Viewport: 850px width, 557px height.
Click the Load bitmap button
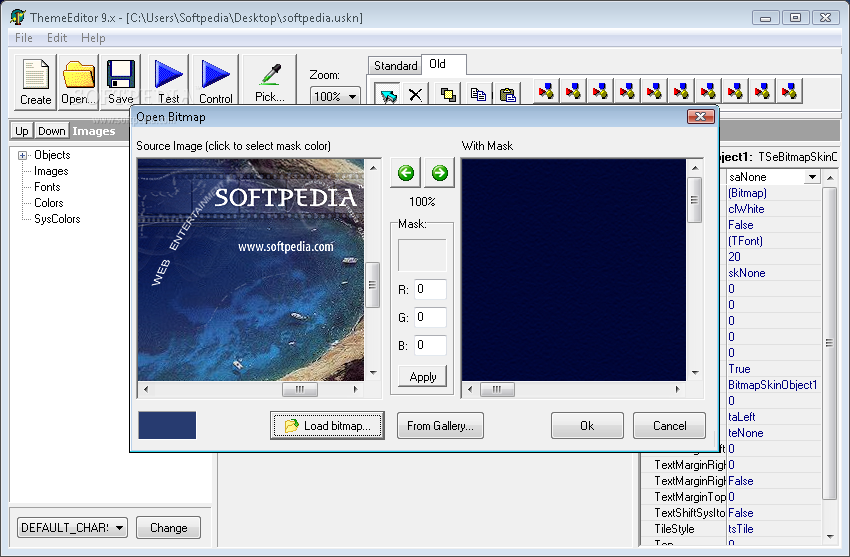[x=327, y=425]
